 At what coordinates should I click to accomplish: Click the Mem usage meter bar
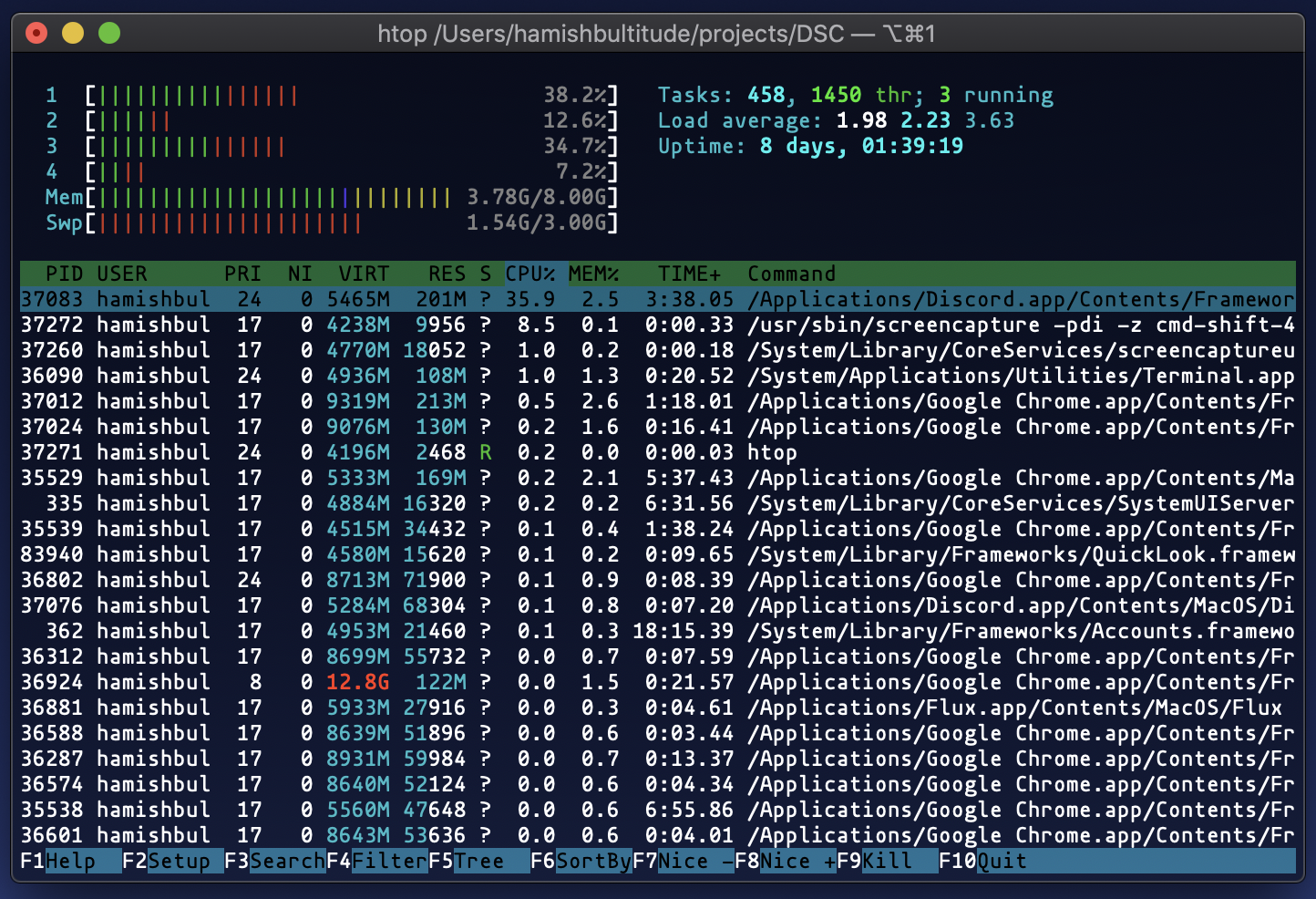tap(351, 197)
